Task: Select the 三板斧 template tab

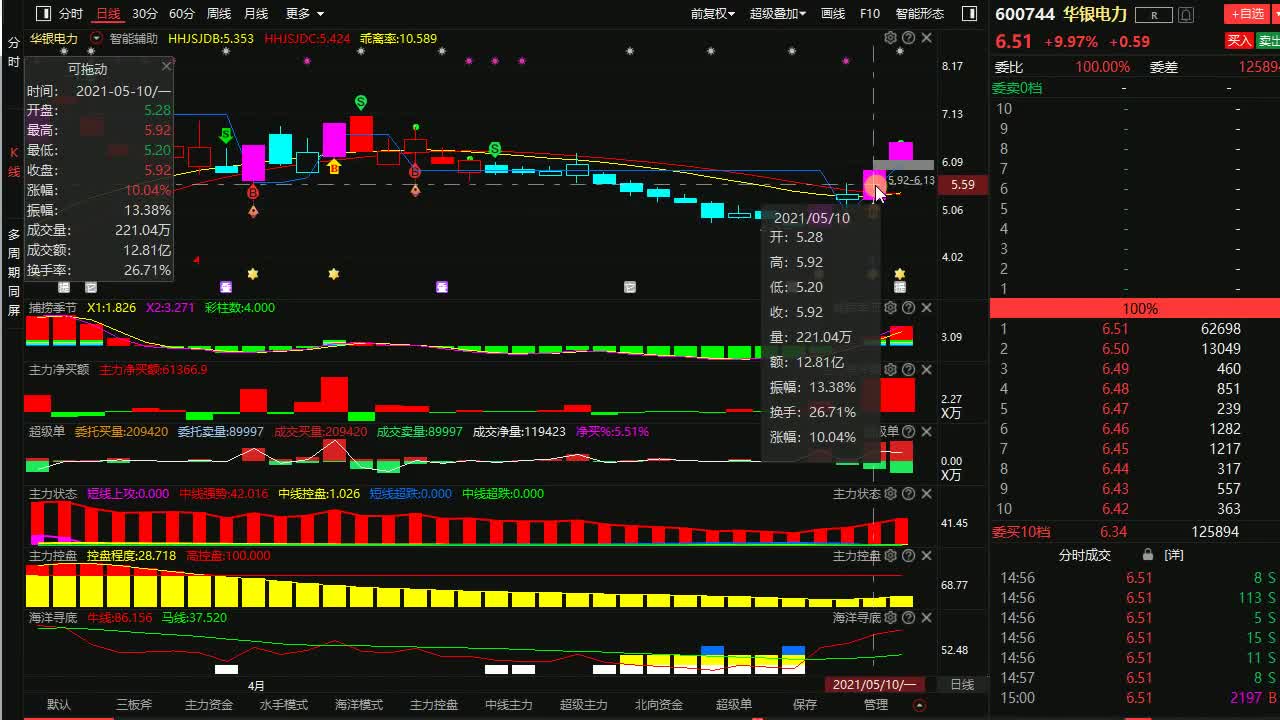Action: 134,705
